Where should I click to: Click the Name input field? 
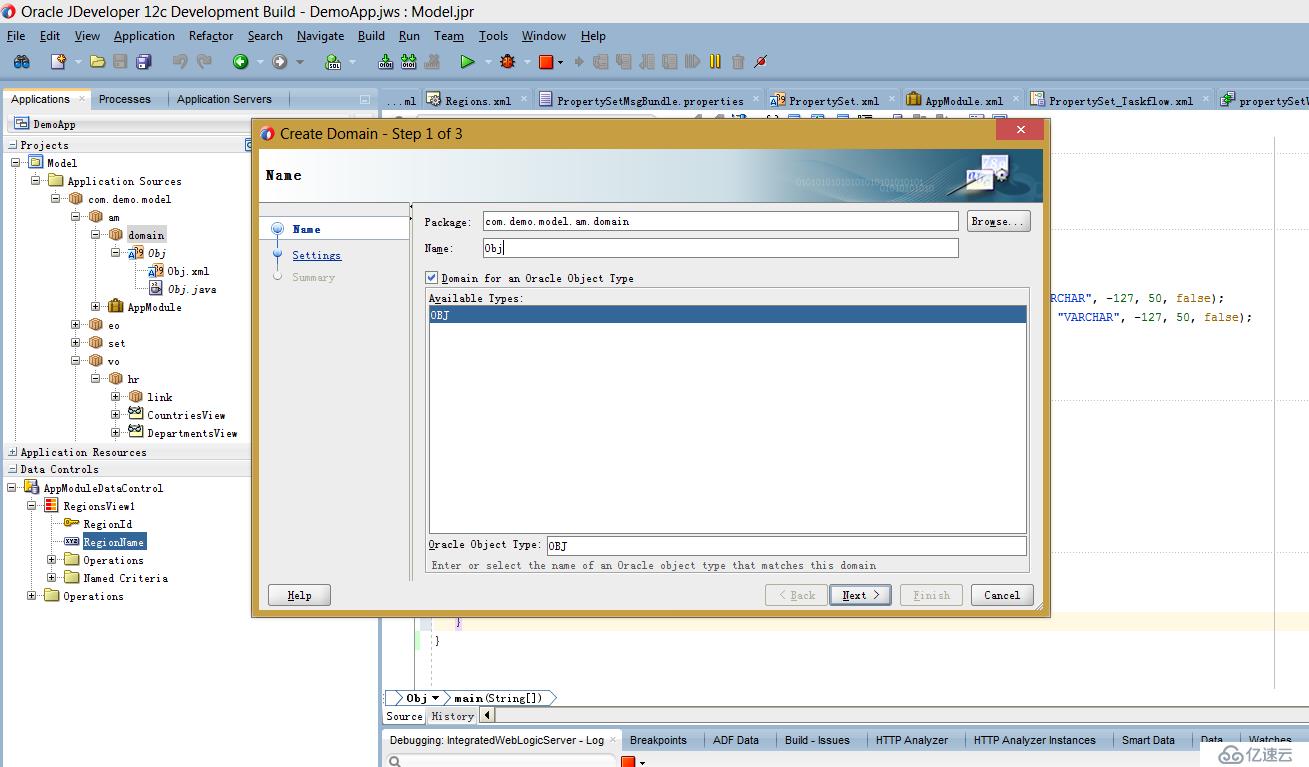point(720,248)
